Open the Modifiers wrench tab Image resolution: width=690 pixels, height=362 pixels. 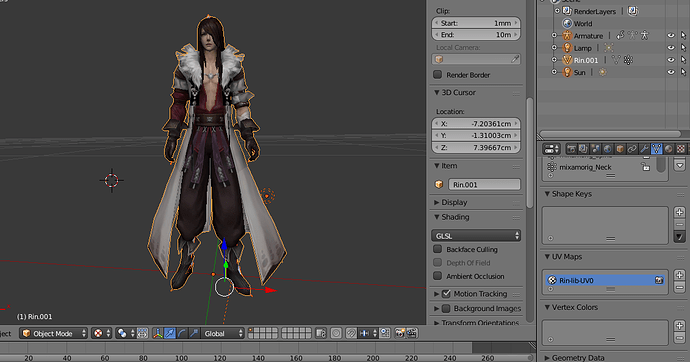(x=644, y=149)
